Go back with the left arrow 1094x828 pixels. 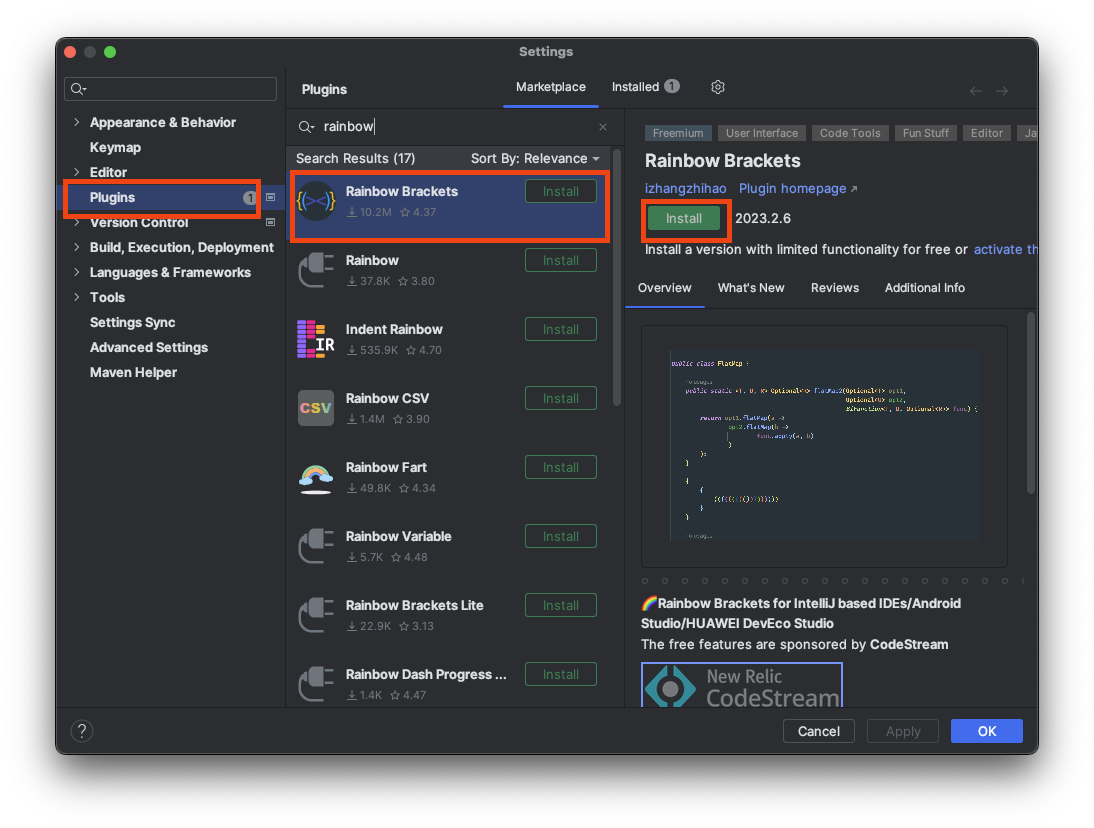(x=975, y=91)
